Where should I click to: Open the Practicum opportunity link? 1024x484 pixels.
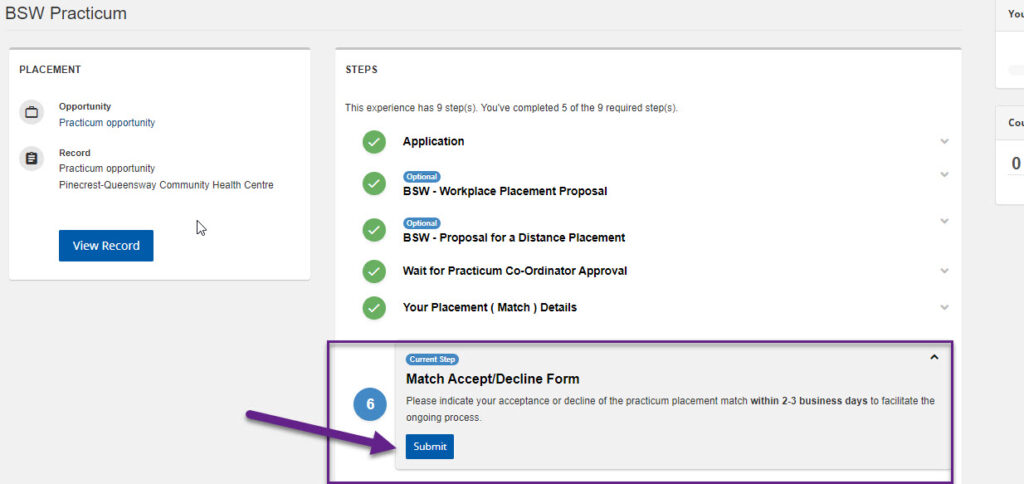click(x=107, y=123)
